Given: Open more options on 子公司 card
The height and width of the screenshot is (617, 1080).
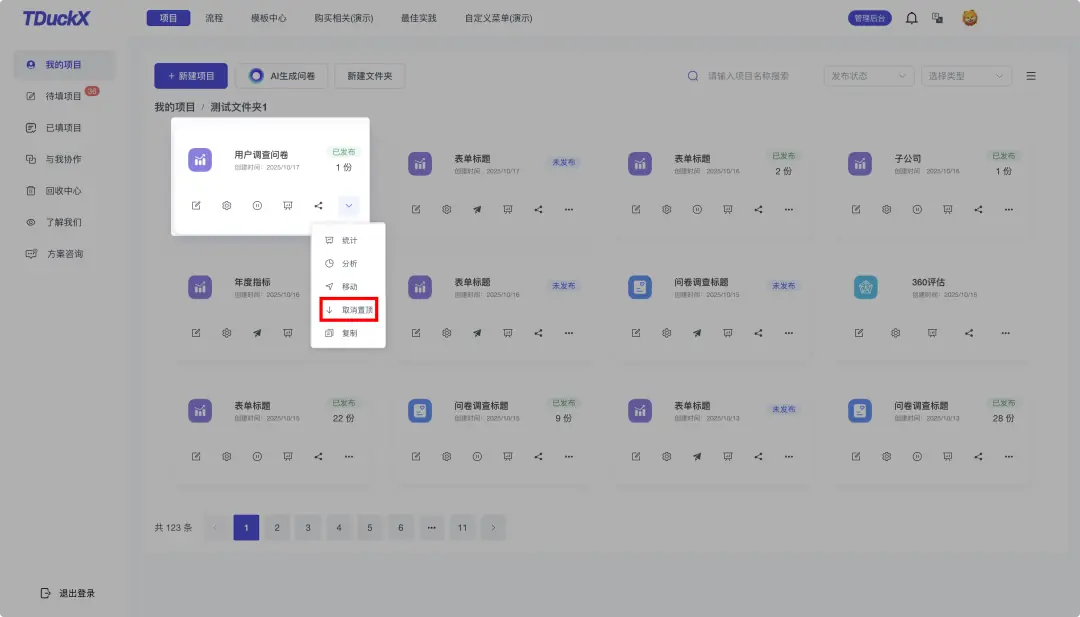Looking at the screenshot, I should click(1008, 209).
